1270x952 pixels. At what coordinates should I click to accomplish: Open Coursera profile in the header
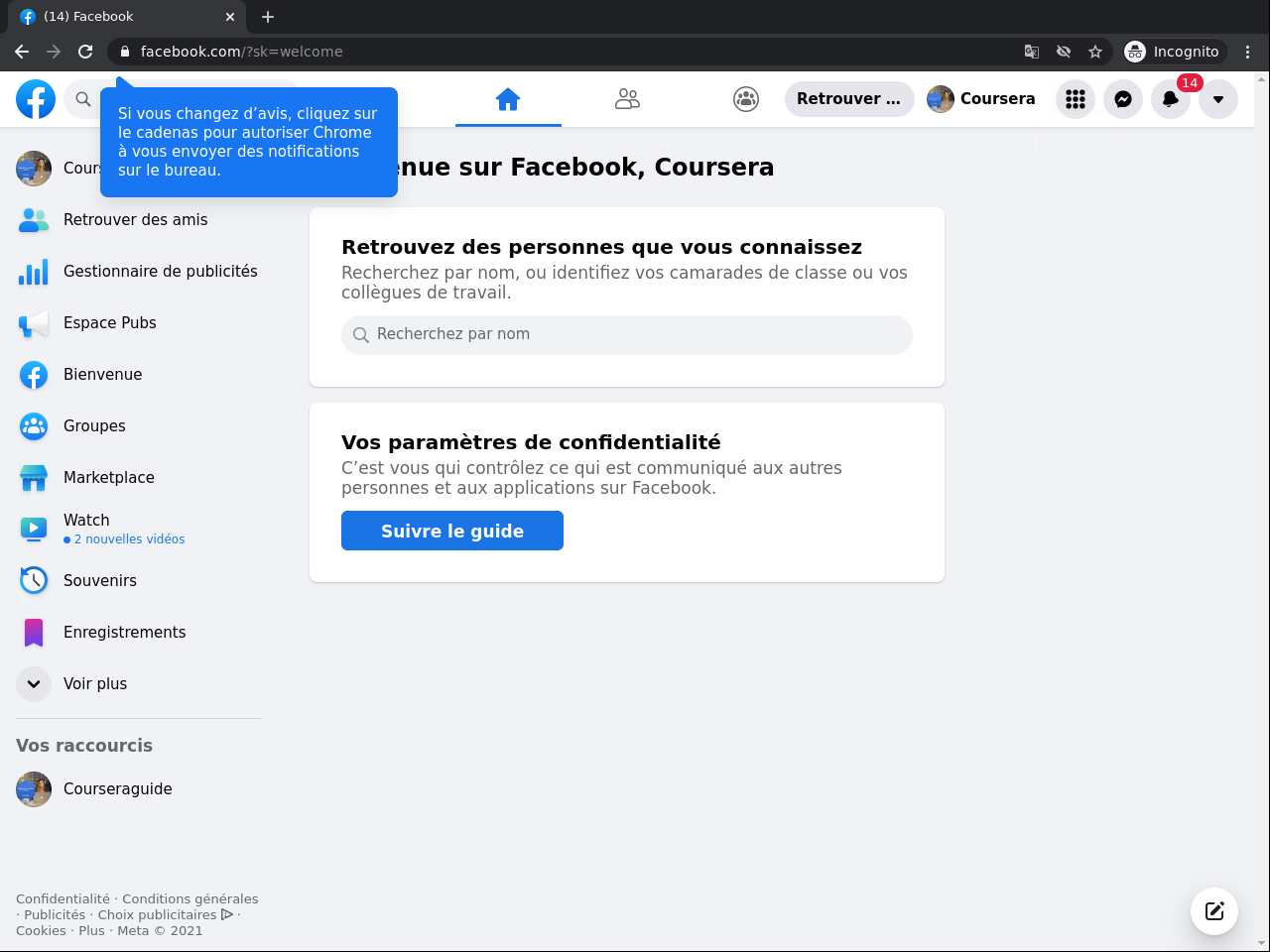[x=981, y=99]
